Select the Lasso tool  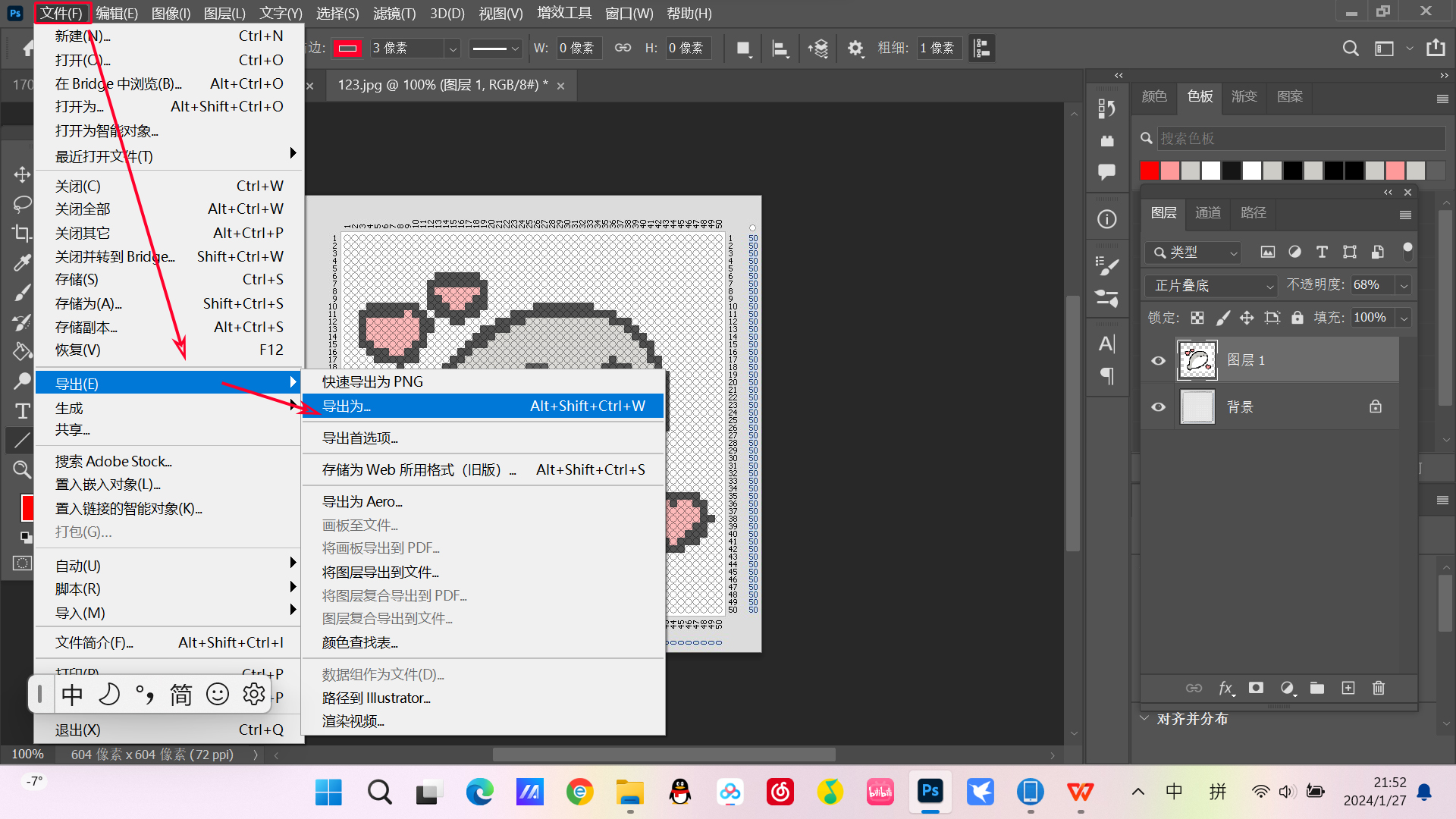22,204
